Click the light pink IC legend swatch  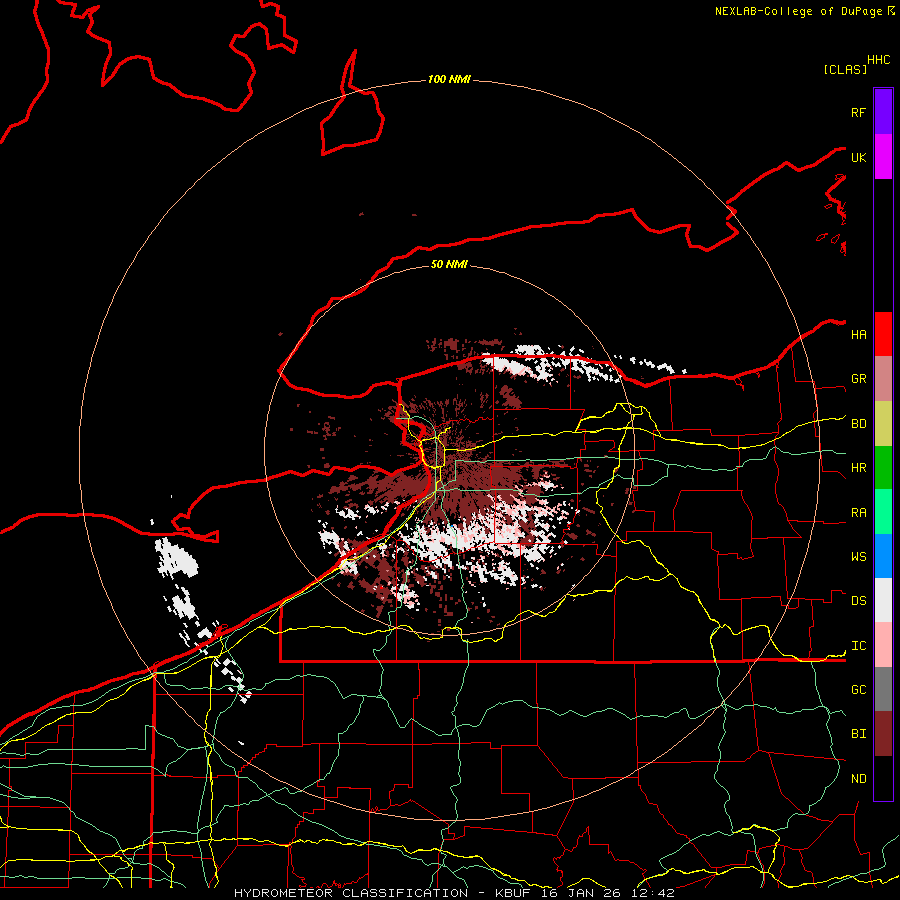pyautogui.click(x=883, y=645)
